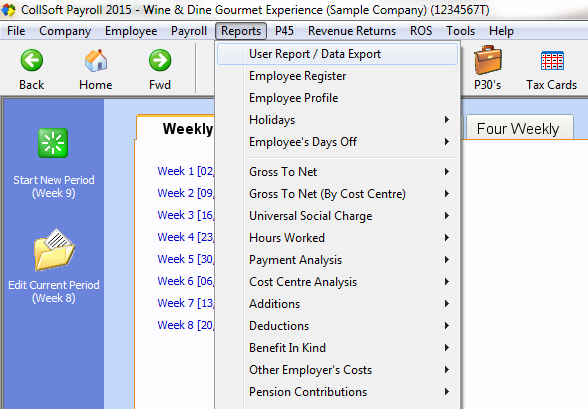
Task: Expand Employee's Days Off submenu arrow
Action: coord(447,142)
